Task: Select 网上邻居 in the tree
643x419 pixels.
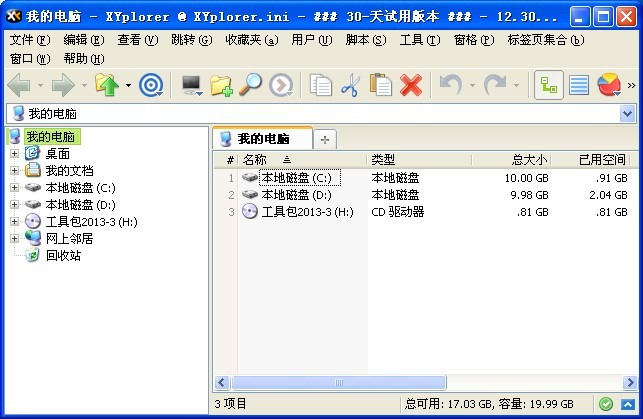Action: click(69, 238)
